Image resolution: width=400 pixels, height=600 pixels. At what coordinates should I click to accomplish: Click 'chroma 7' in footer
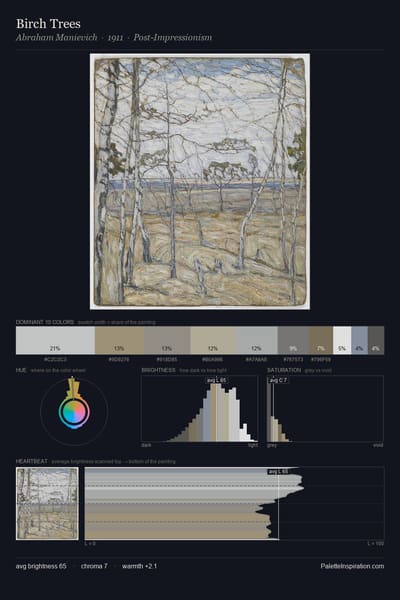click(x=94, y=566)
